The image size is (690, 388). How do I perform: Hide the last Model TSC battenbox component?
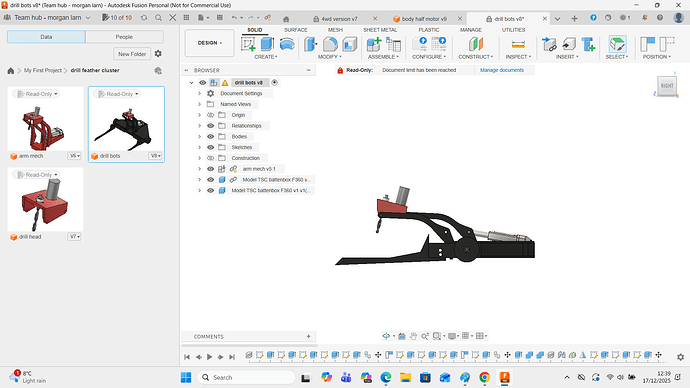(x=210, y=190)
